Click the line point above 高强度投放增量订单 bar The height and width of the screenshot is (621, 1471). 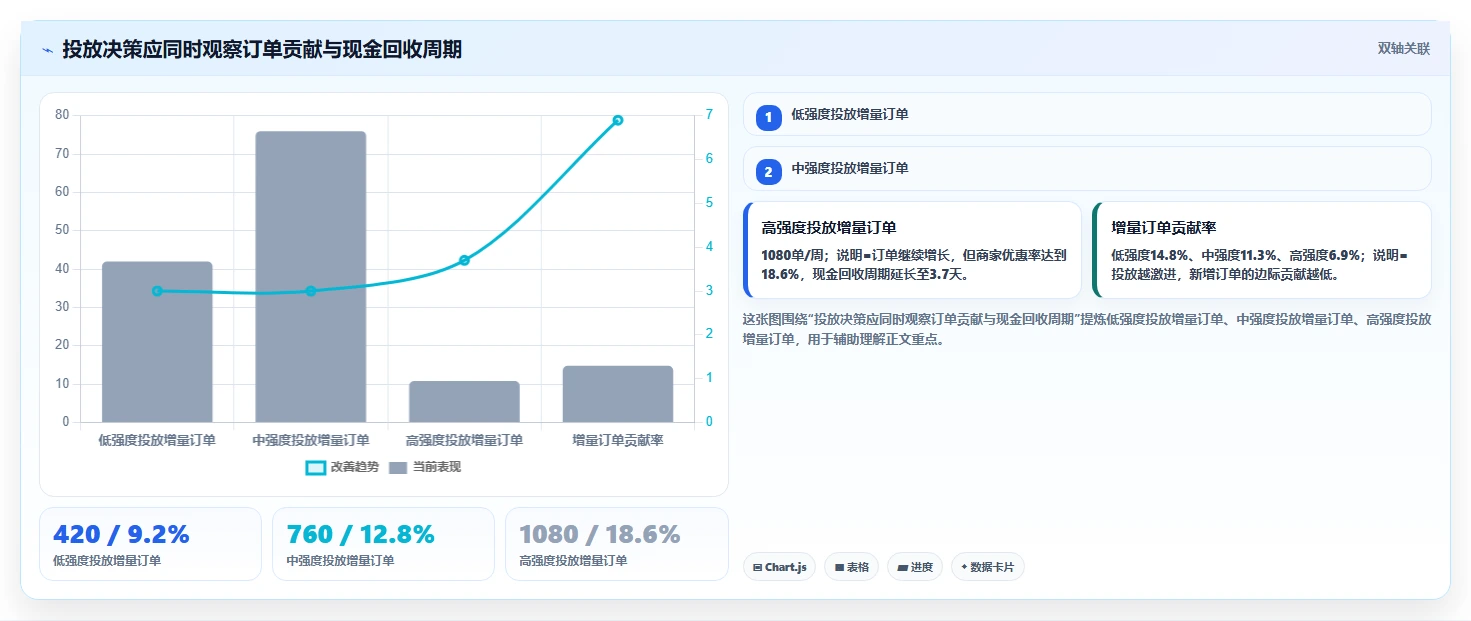[464, 260]
